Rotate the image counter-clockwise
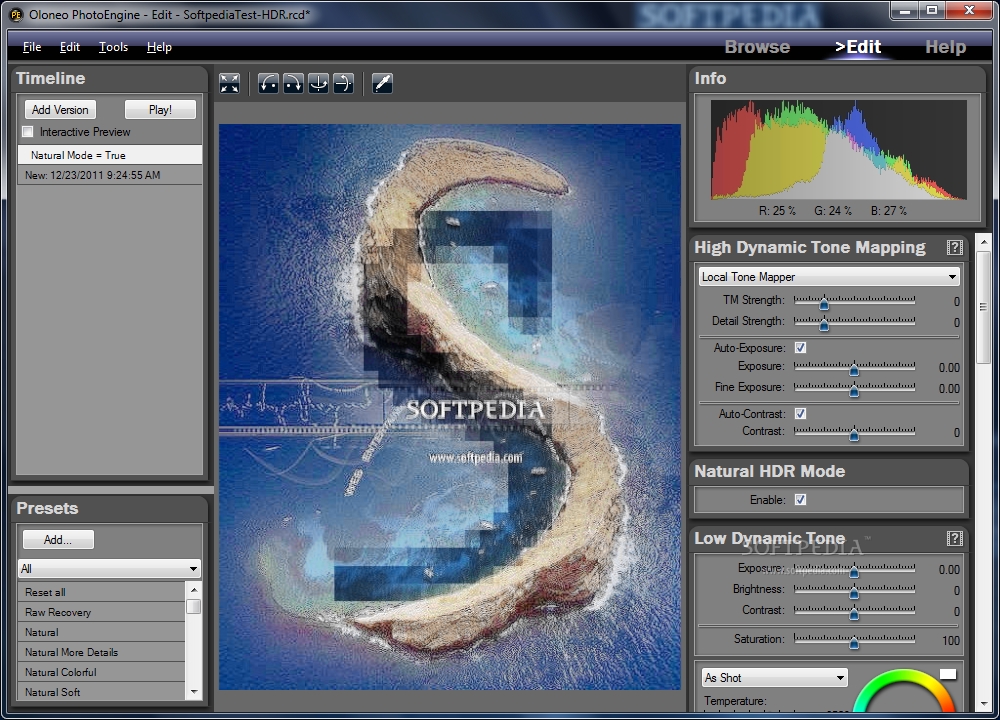This screenshot has width=1000, height=720. (x=268, y=83)
